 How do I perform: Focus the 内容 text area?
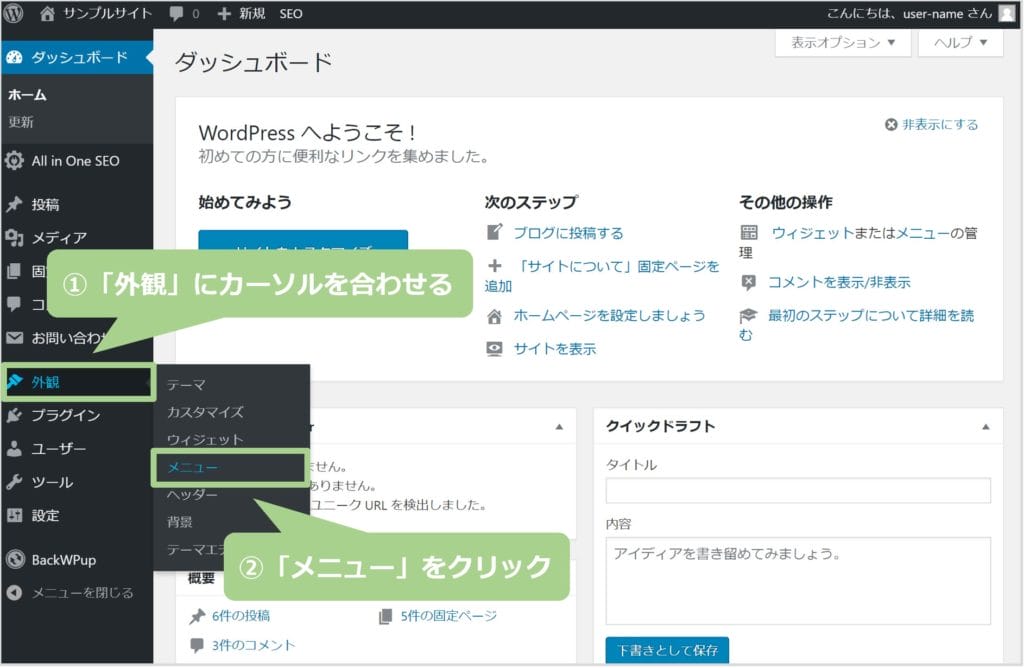pyautogui.click(x=798, y=581)
